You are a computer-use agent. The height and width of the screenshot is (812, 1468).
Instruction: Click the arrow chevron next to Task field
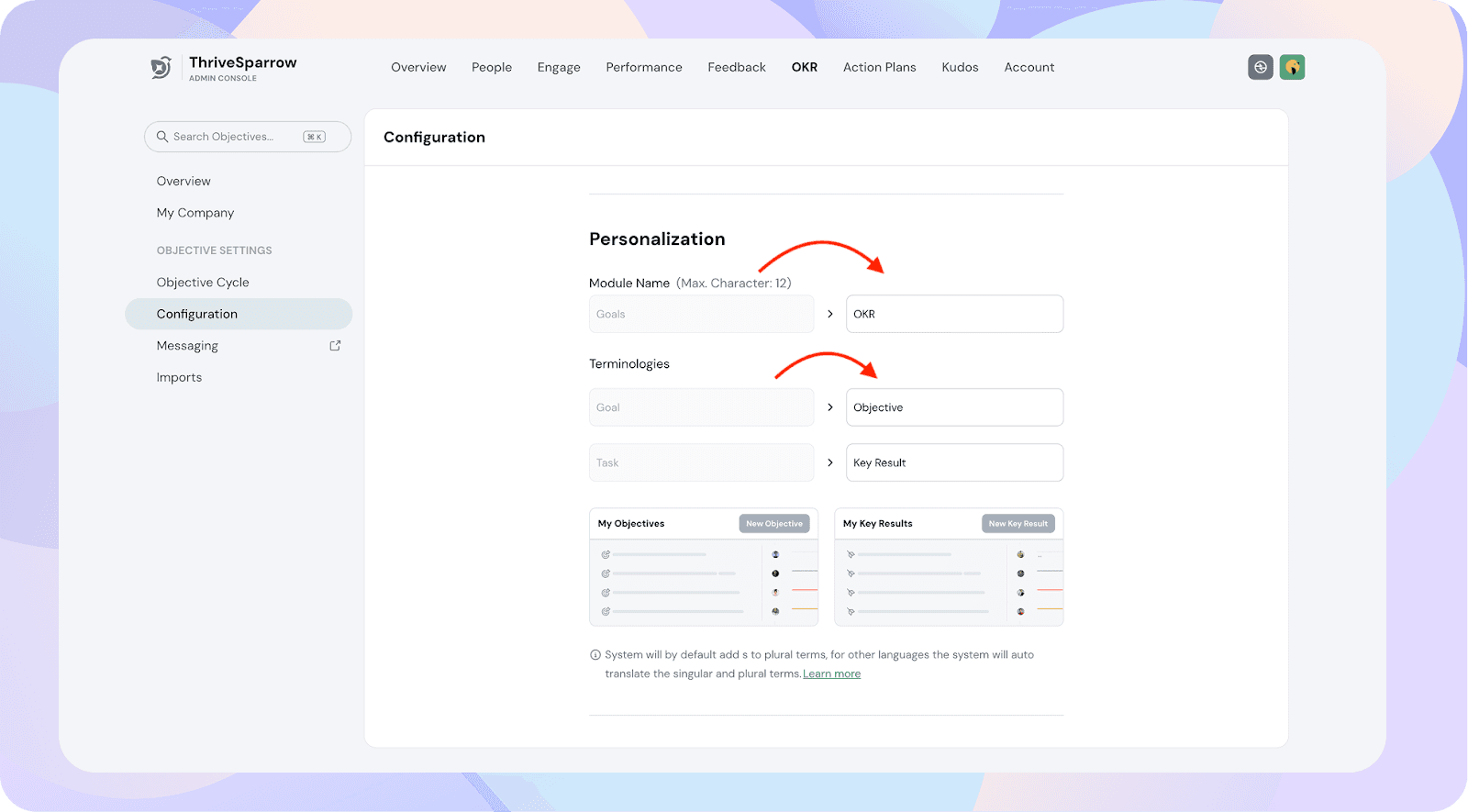830,462
